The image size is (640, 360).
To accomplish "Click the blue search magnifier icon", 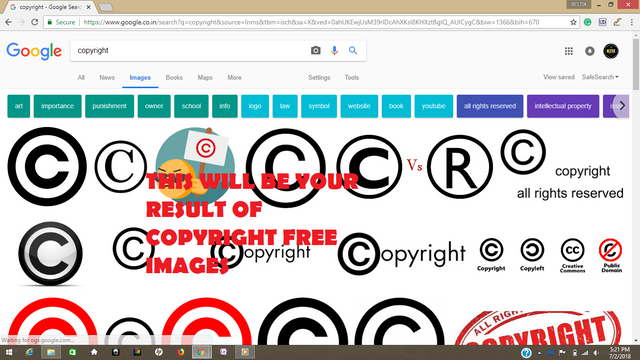I will coord(353,51).
